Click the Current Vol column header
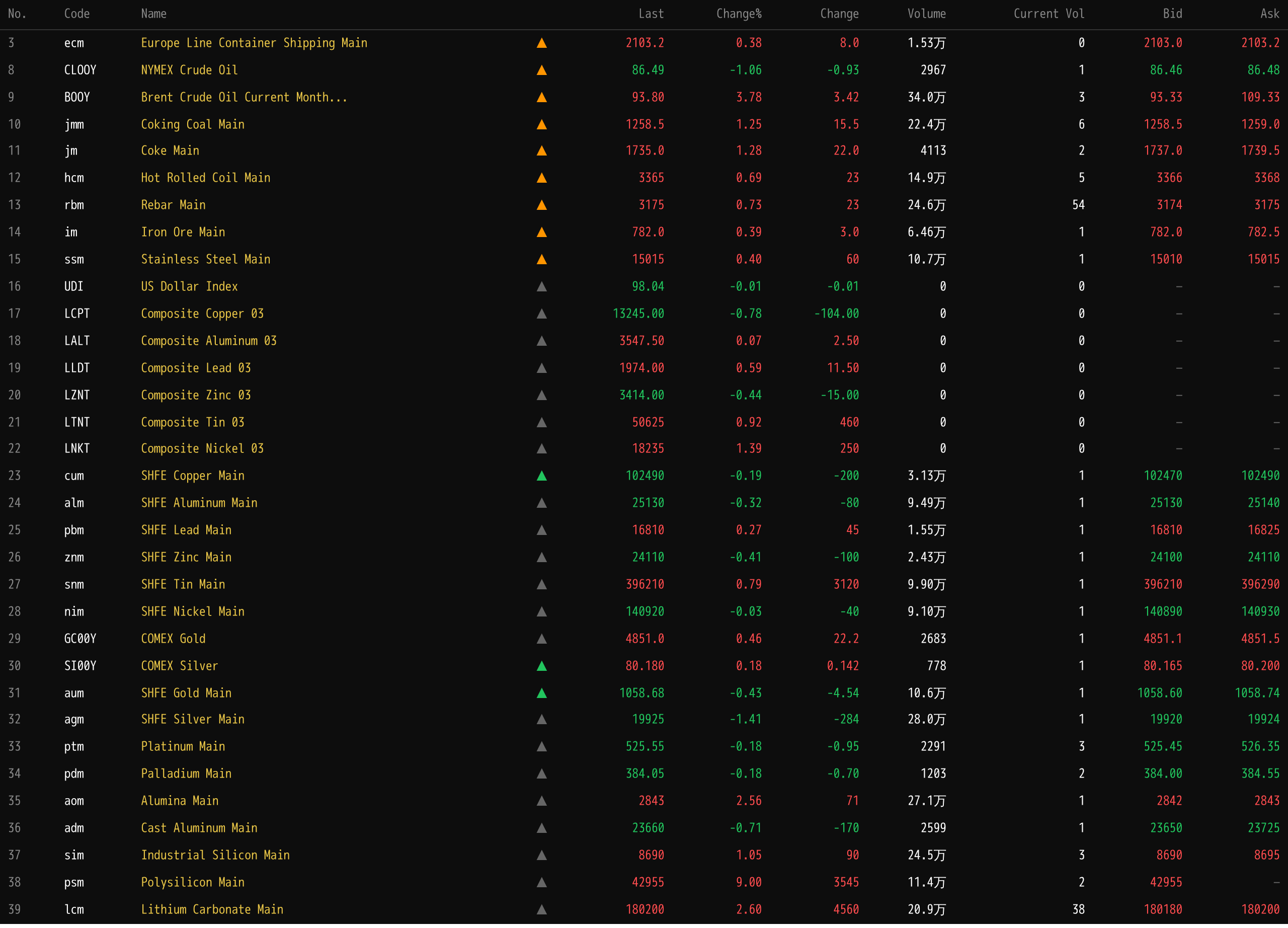 [x=1049, y=14]
